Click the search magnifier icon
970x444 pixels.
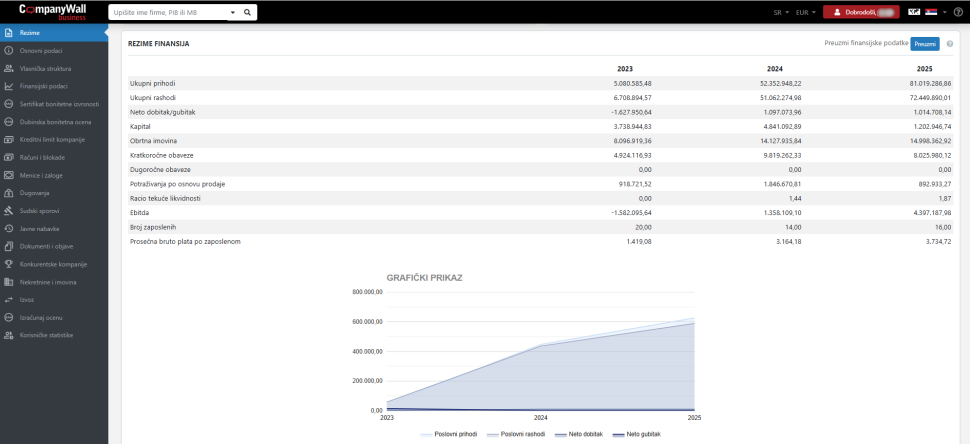(x=247, y=13)
